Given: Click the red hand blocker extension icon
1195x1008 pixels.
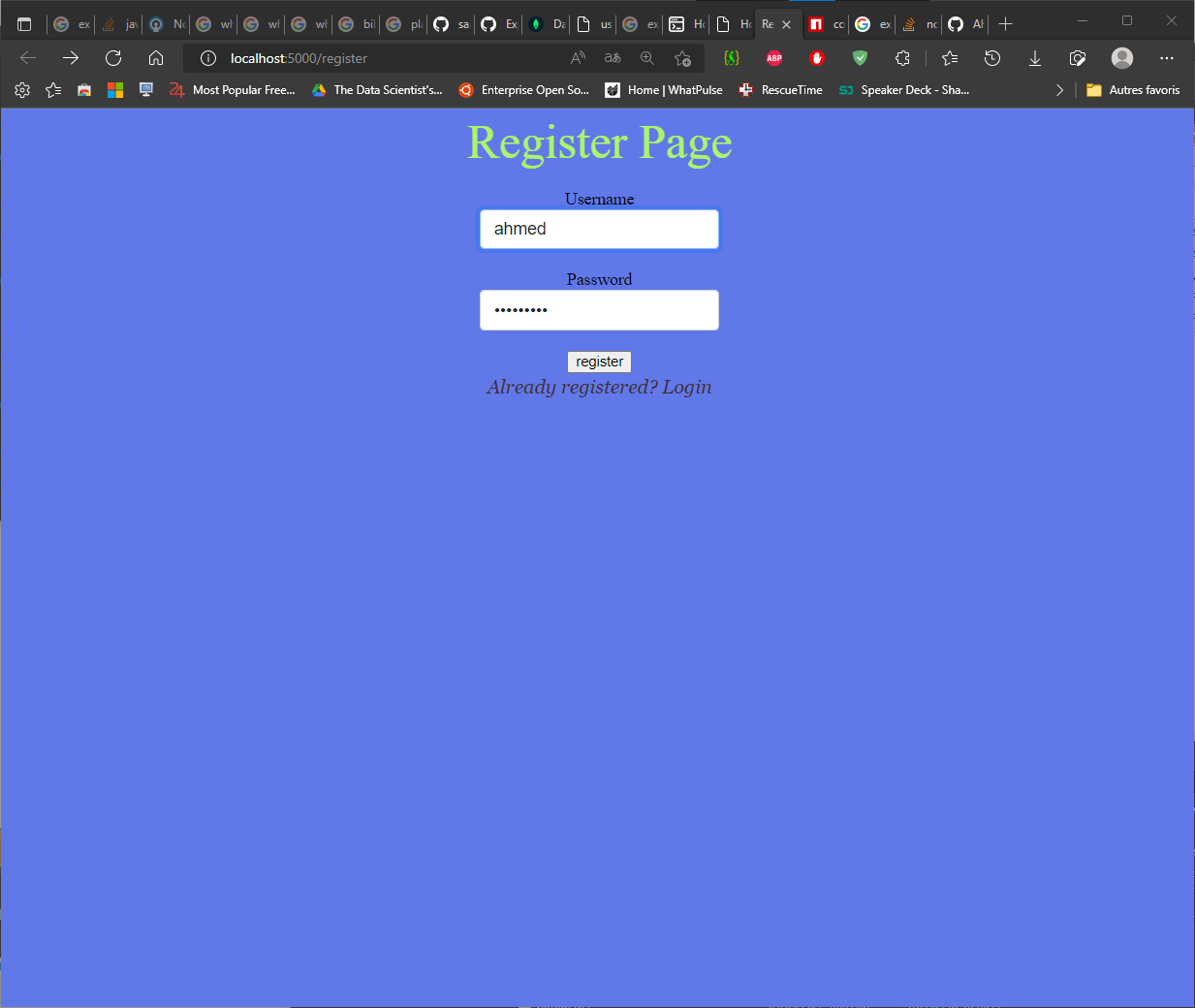Looking at the screenshot, I should 817,58.
